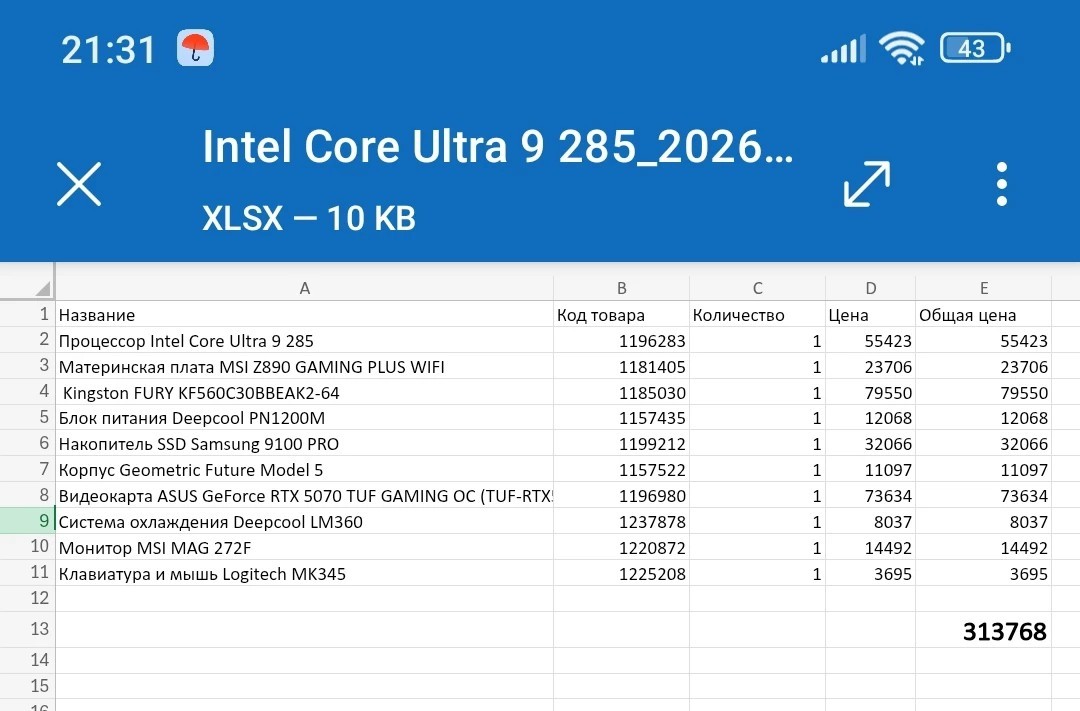The width and height of the screenshot is (1080, 711).
Task: Click the total cell 313768
Action: point(984,630)
